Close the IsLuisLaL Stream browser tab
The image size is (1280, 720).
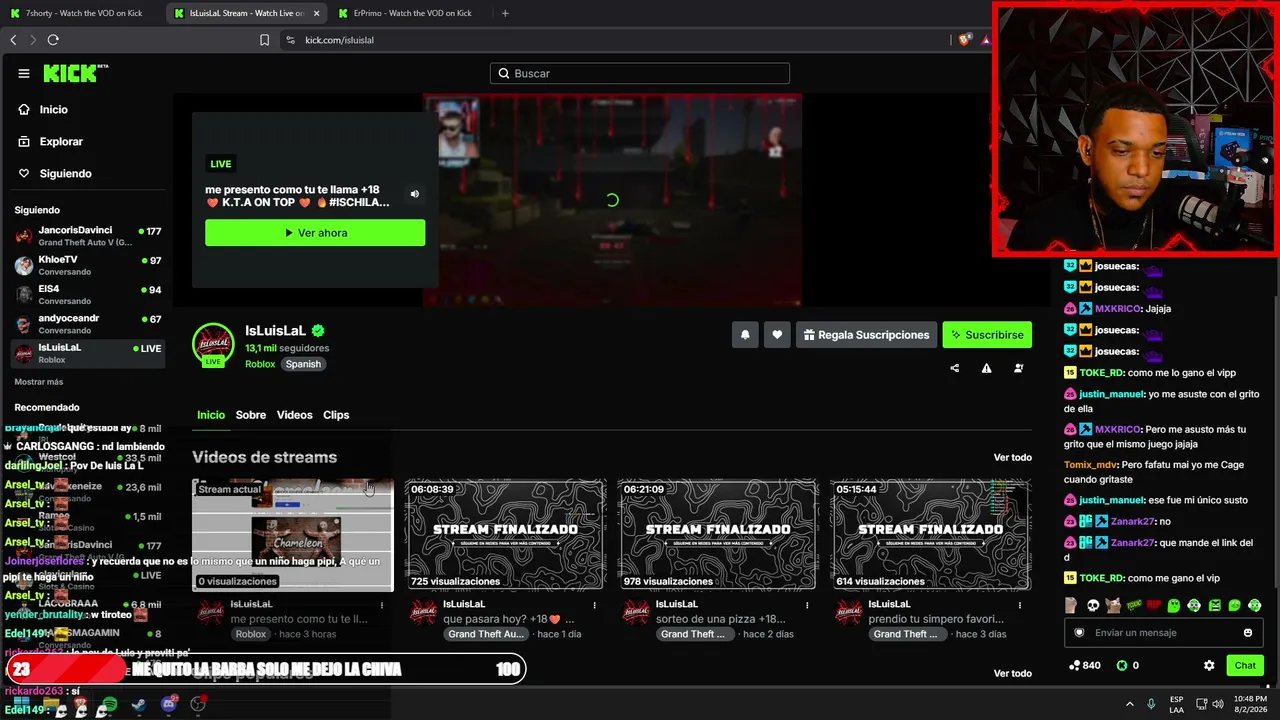(317, 13)
